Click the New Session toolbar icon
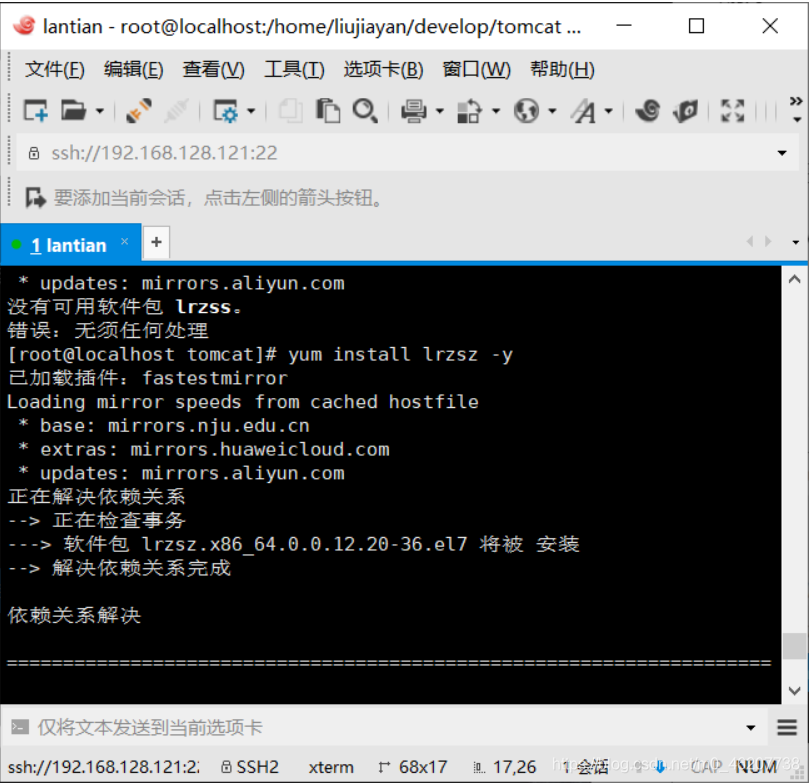Viewport: 810px width, 783px height. click(36, 111)
